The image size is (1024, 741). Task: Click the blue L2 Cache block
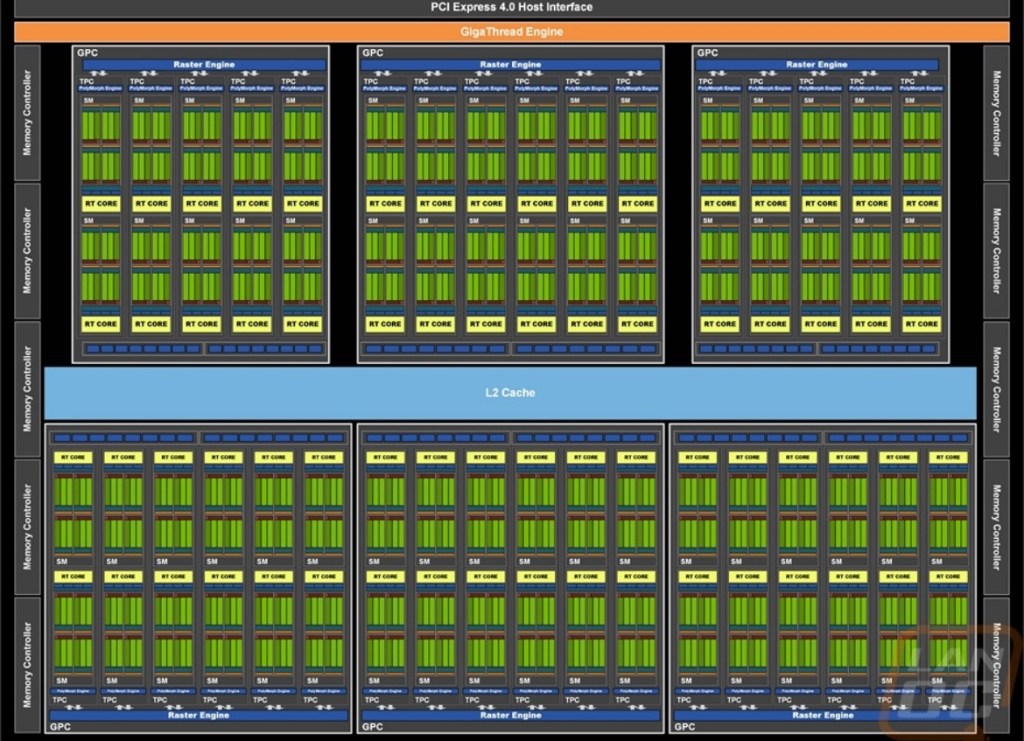511,393
